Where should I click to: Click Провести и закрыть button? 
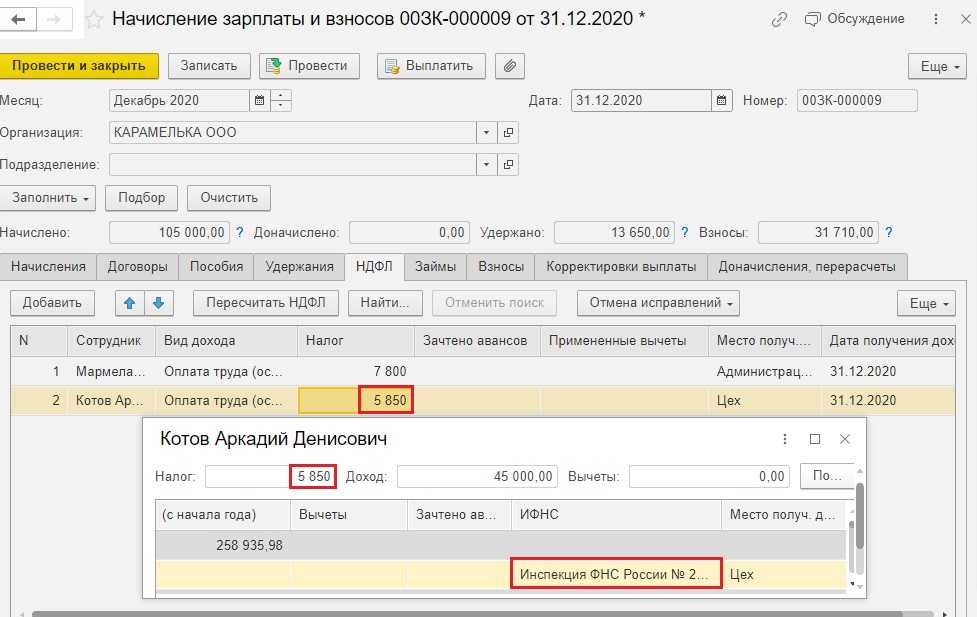(79, 66)
